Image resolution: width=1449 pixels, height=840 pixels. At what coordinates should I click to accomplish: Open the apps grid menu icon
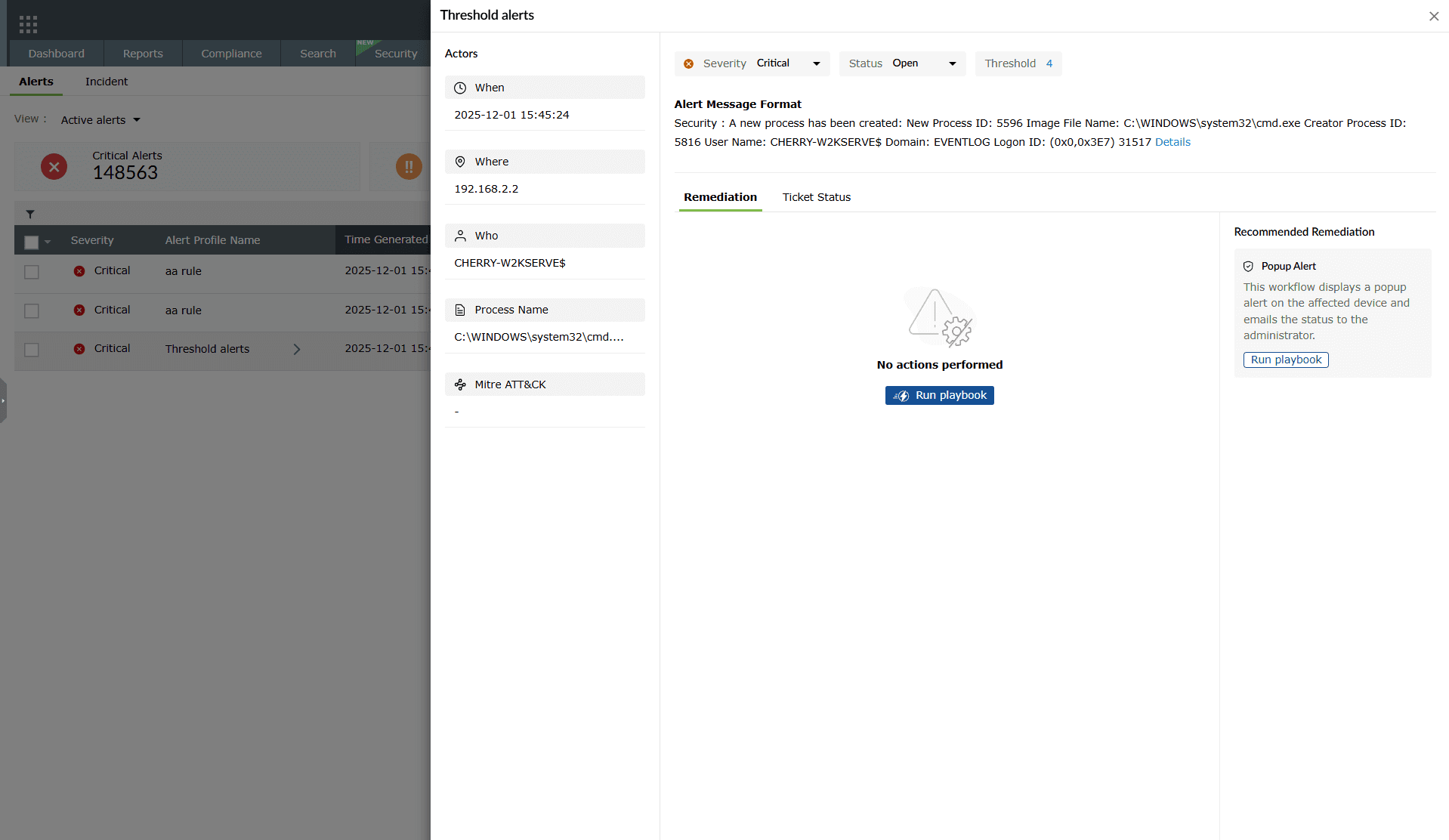[x=28, y=24]
